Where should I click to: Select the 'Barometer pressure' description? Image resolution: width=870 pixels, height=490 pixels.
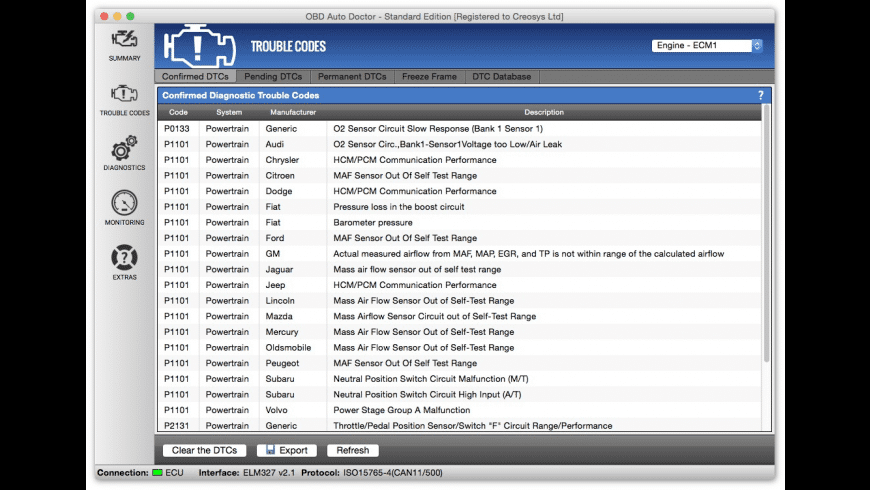[x=373, y=223]
